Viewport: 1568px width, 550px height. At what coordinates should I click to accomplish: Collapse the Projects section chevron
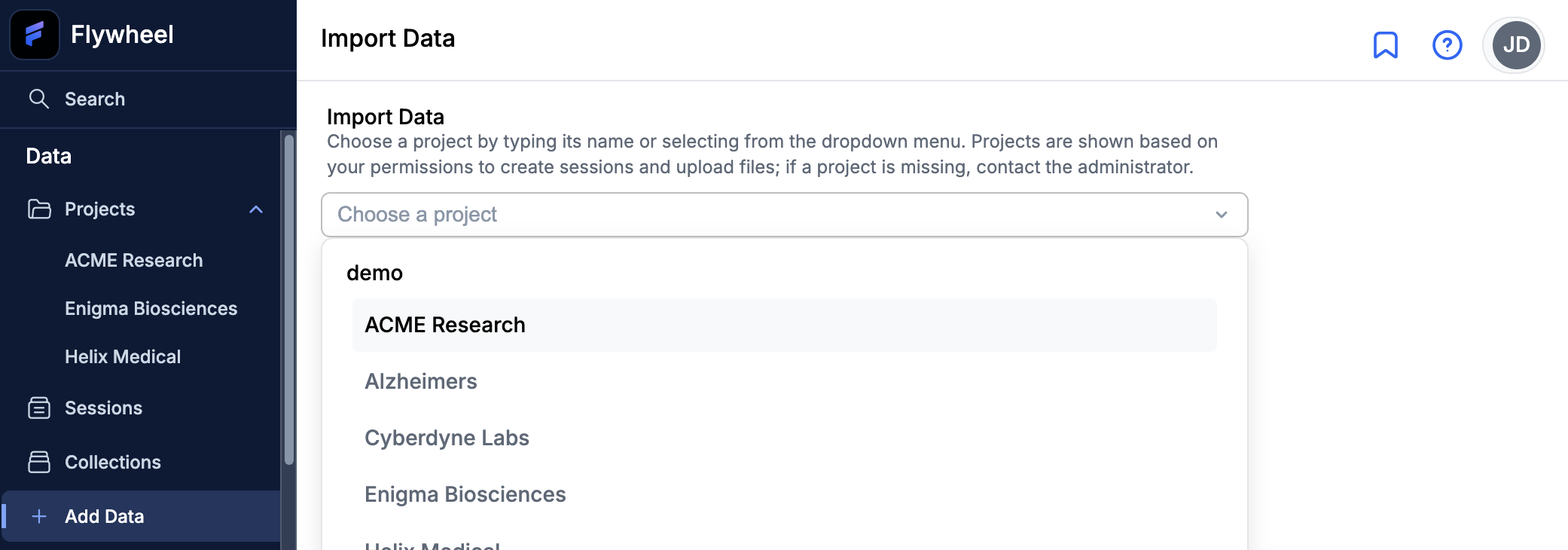[x=256, y=209]
